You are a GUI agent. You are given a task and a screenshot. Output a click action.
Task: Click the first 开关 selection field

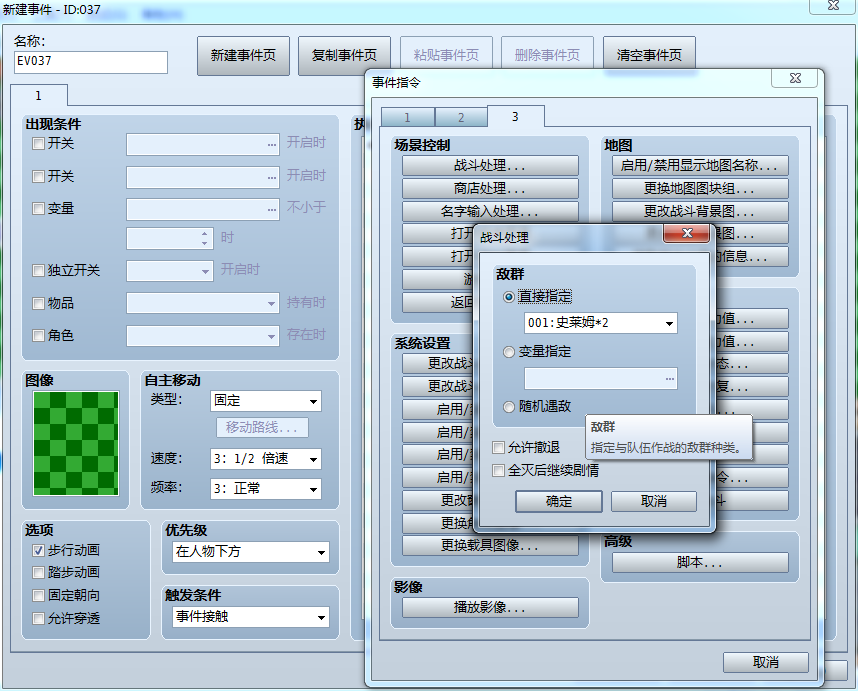[202, 144]
